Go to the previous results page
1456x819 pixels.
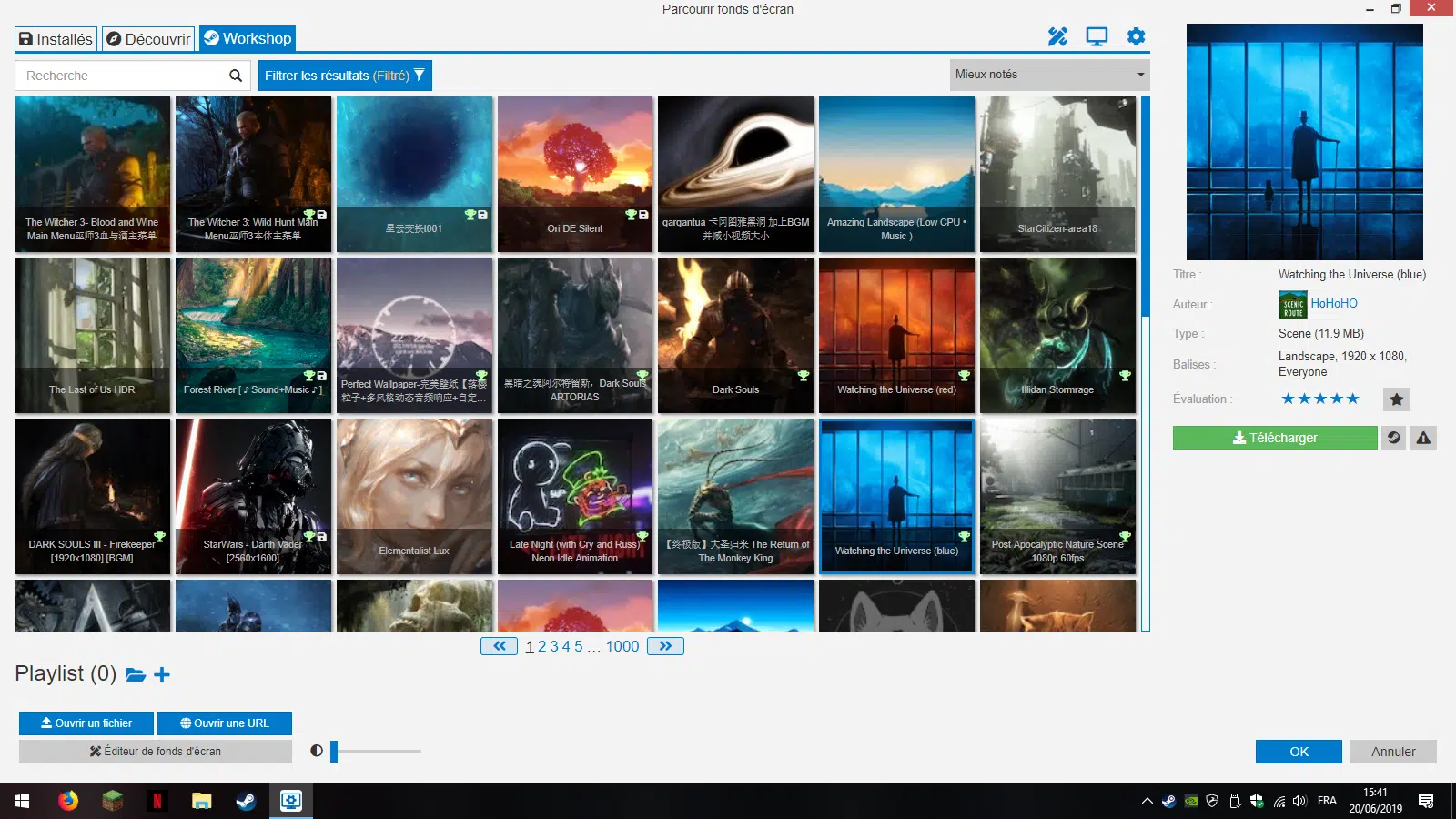click(499, 646)
